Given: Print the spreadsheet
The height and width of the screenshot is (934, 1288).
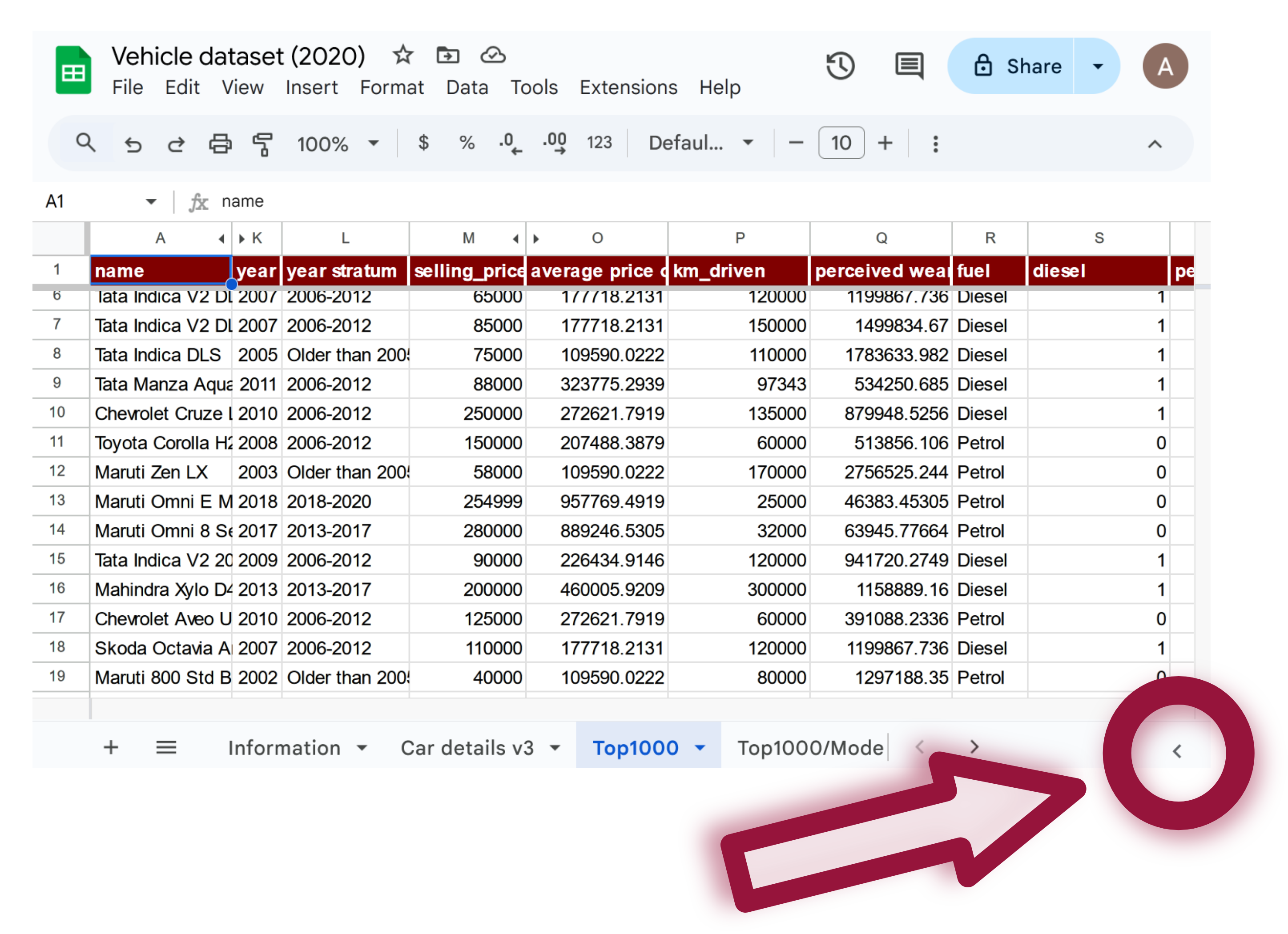Looking at the screenshot, I should (220, 144).
